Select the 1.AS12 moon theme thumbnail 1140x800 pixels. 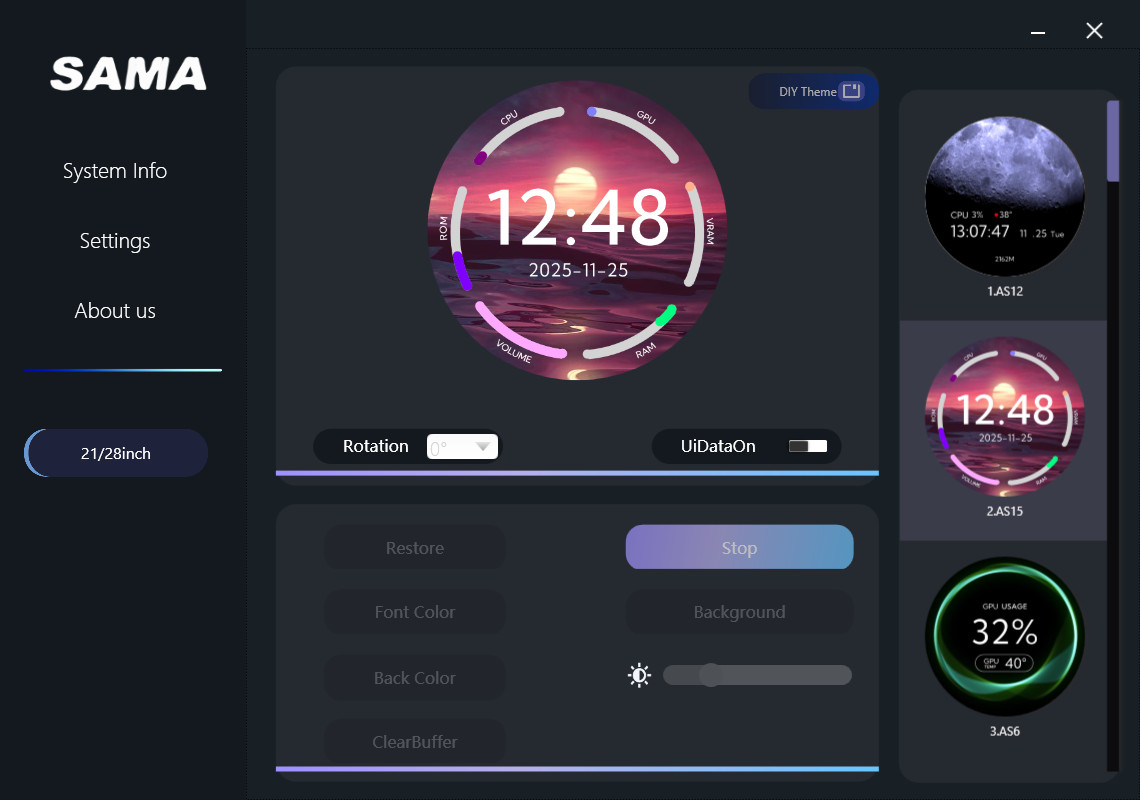click(x=1003, y=196)
